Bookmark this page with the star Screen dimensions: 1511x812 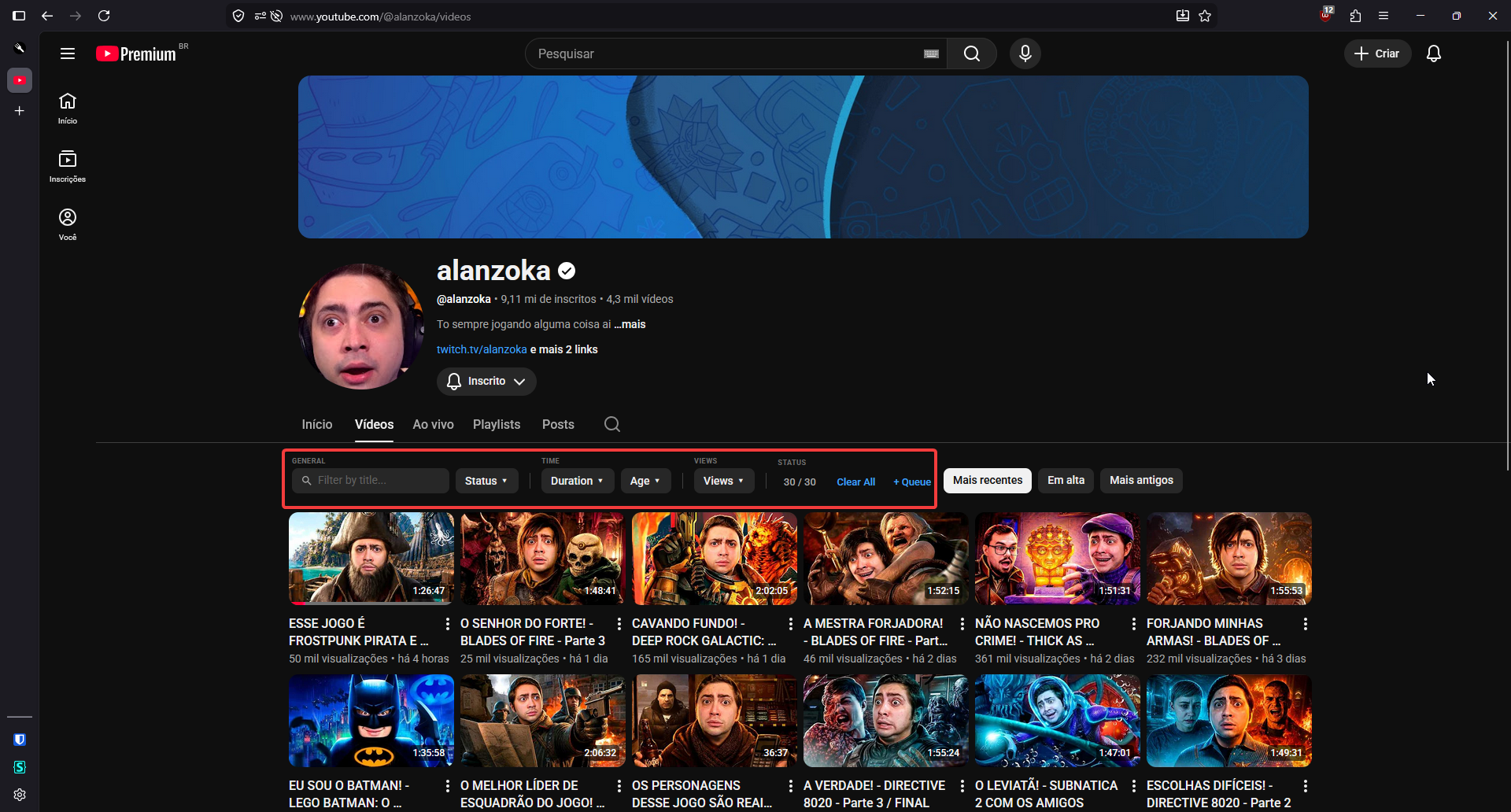pos(1205,16)
